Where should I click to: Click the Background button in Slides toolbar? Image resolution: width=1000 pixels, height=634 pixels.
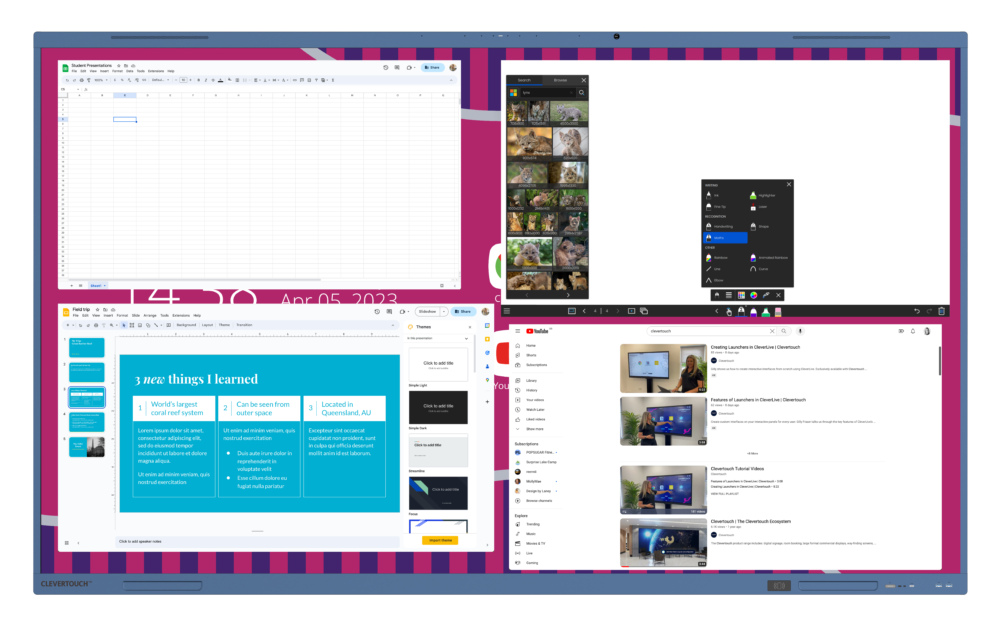186,325
